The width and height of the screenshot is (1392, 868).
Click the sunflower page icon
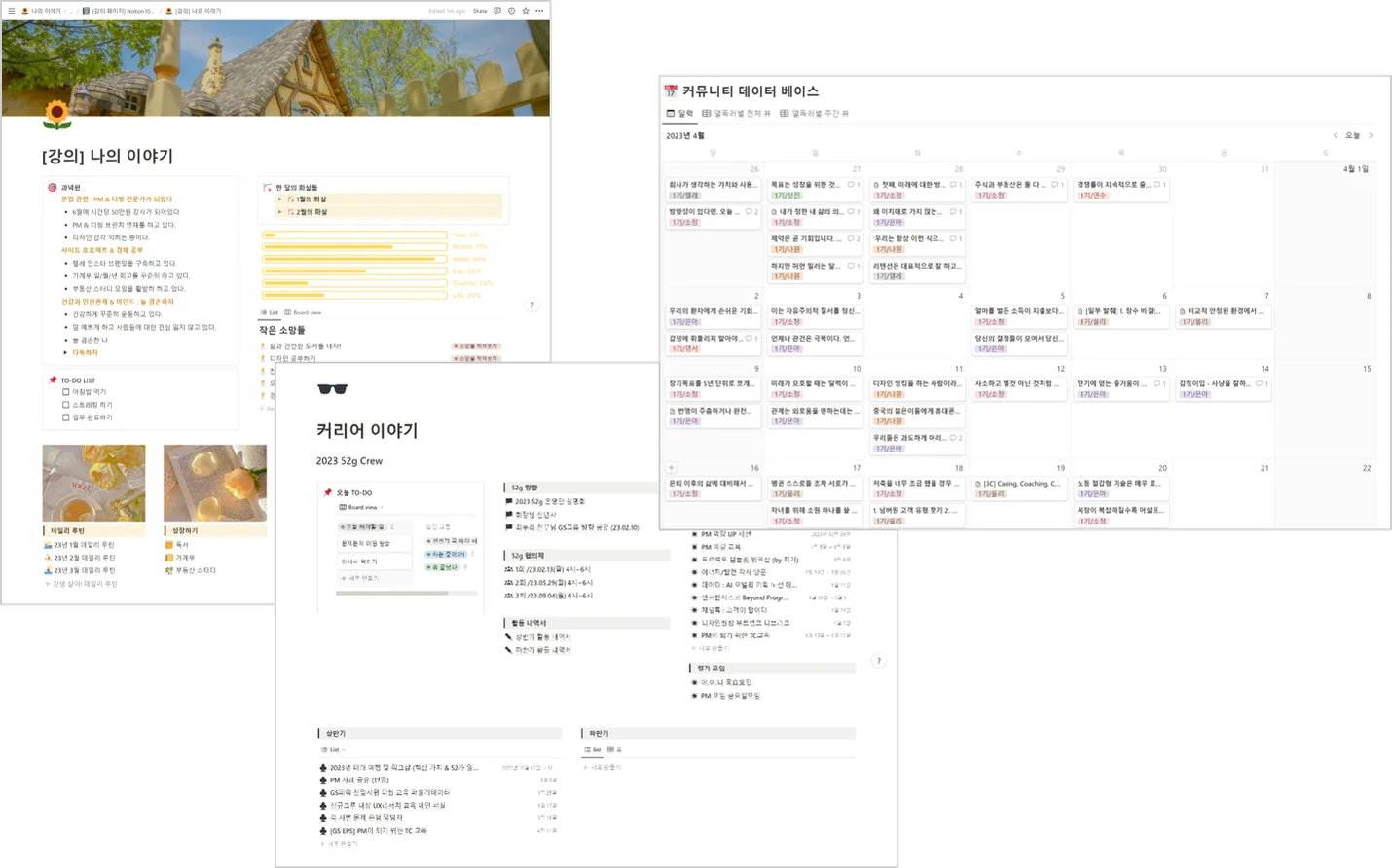[x=57, y=115]
